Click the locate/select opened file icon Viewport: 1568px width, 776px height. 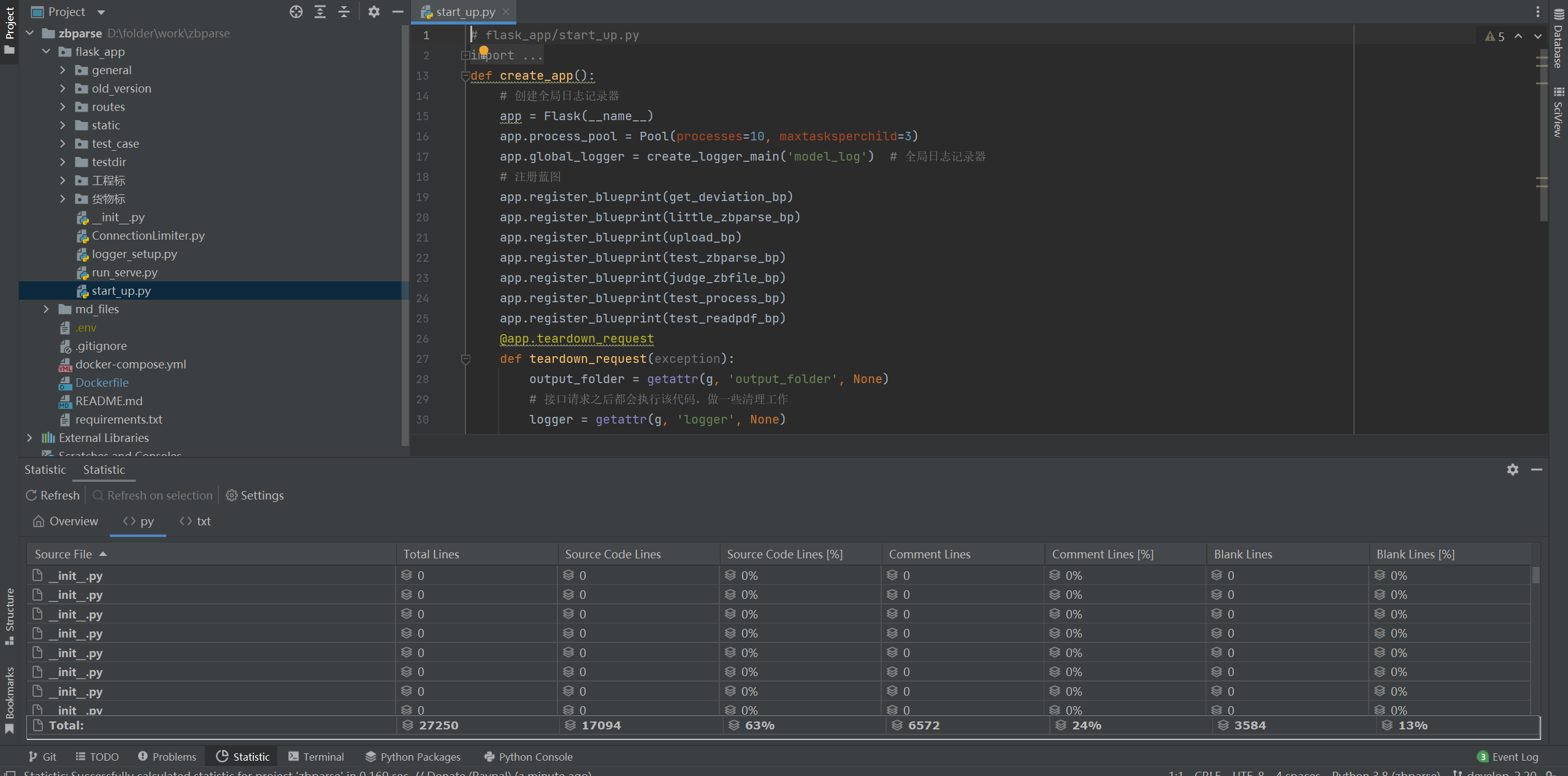296,12
